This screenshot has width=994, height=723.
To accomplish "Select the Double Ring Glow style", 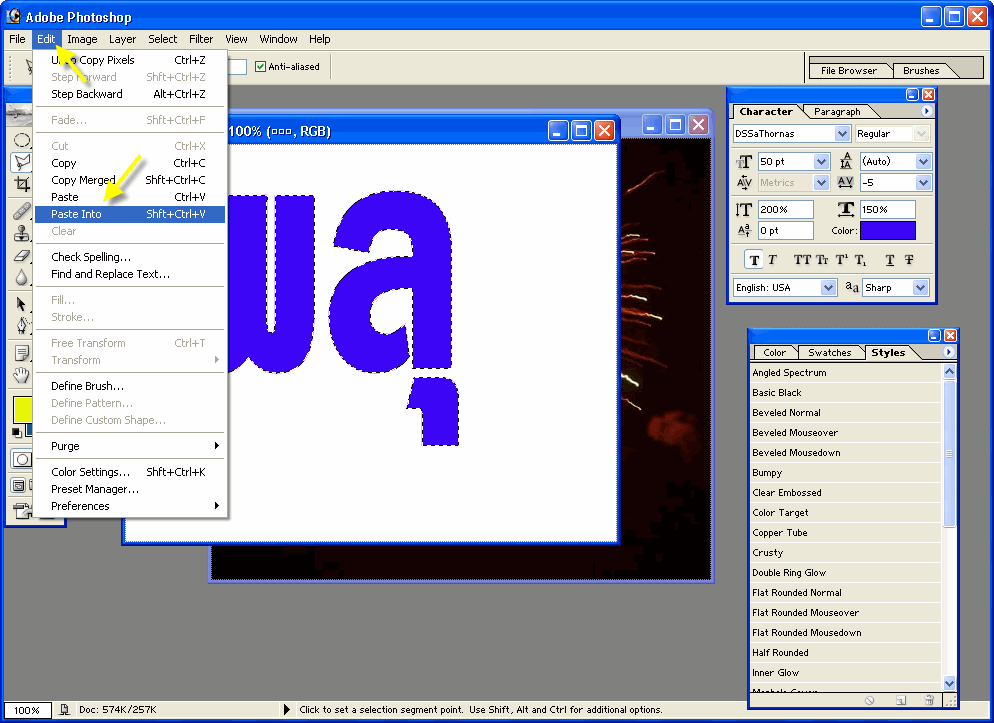I will click(x=845, y=573).
